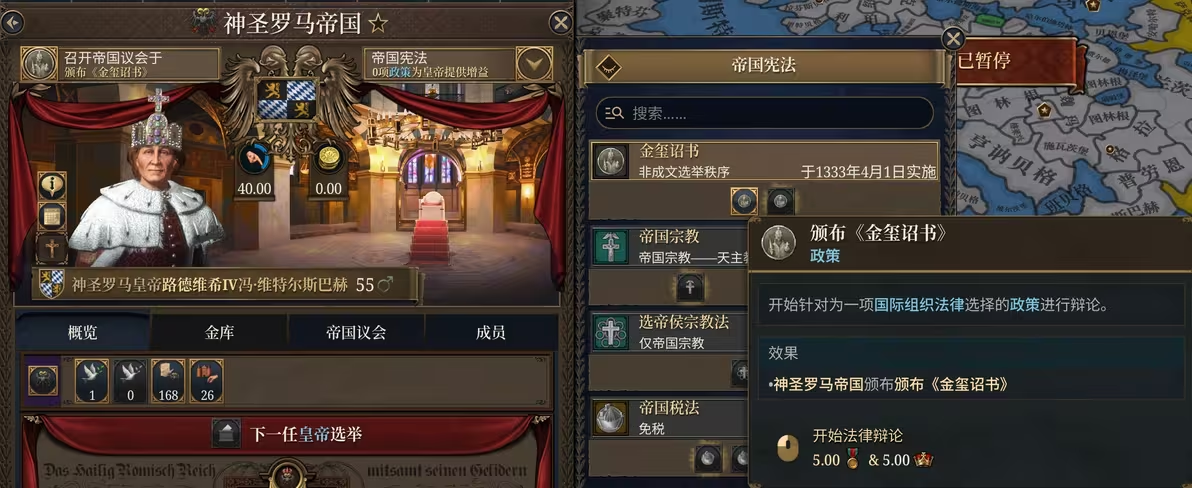1192x488 pixels.
Task: Select the highlighted 金玺诏书 policy option icon
Action: (744, 201)
